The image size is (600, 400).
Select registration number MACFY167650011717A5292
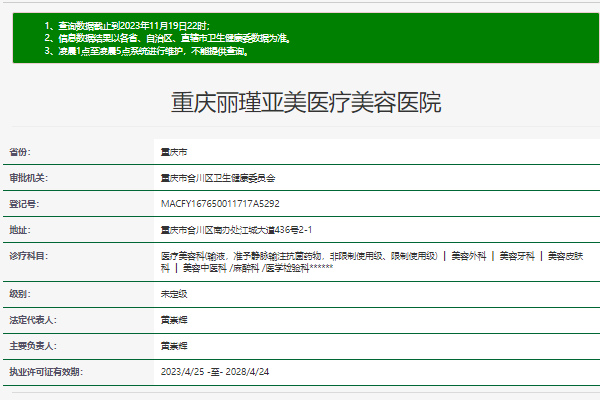(220, 204)
